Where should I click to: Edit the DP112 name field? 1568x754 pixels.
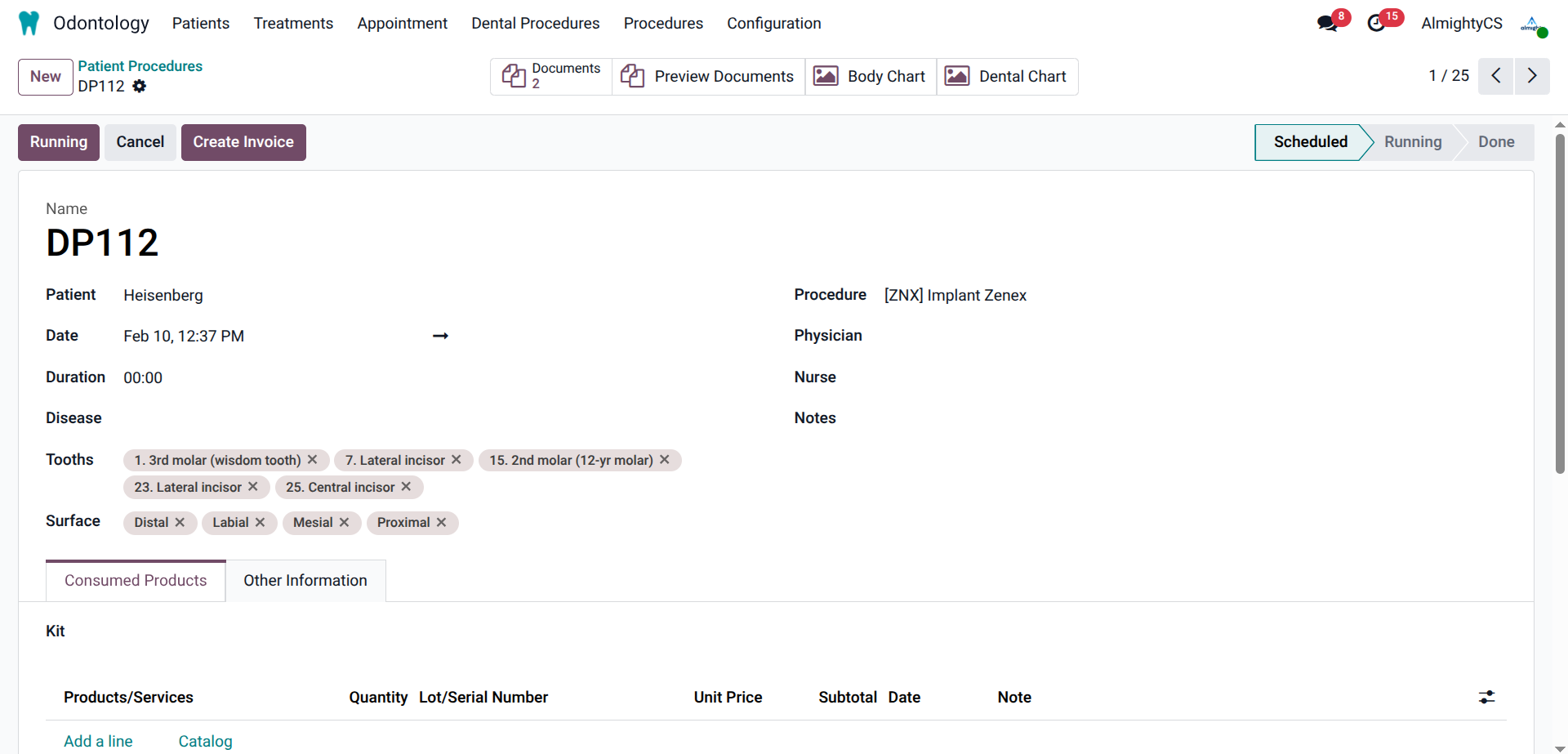102,243
